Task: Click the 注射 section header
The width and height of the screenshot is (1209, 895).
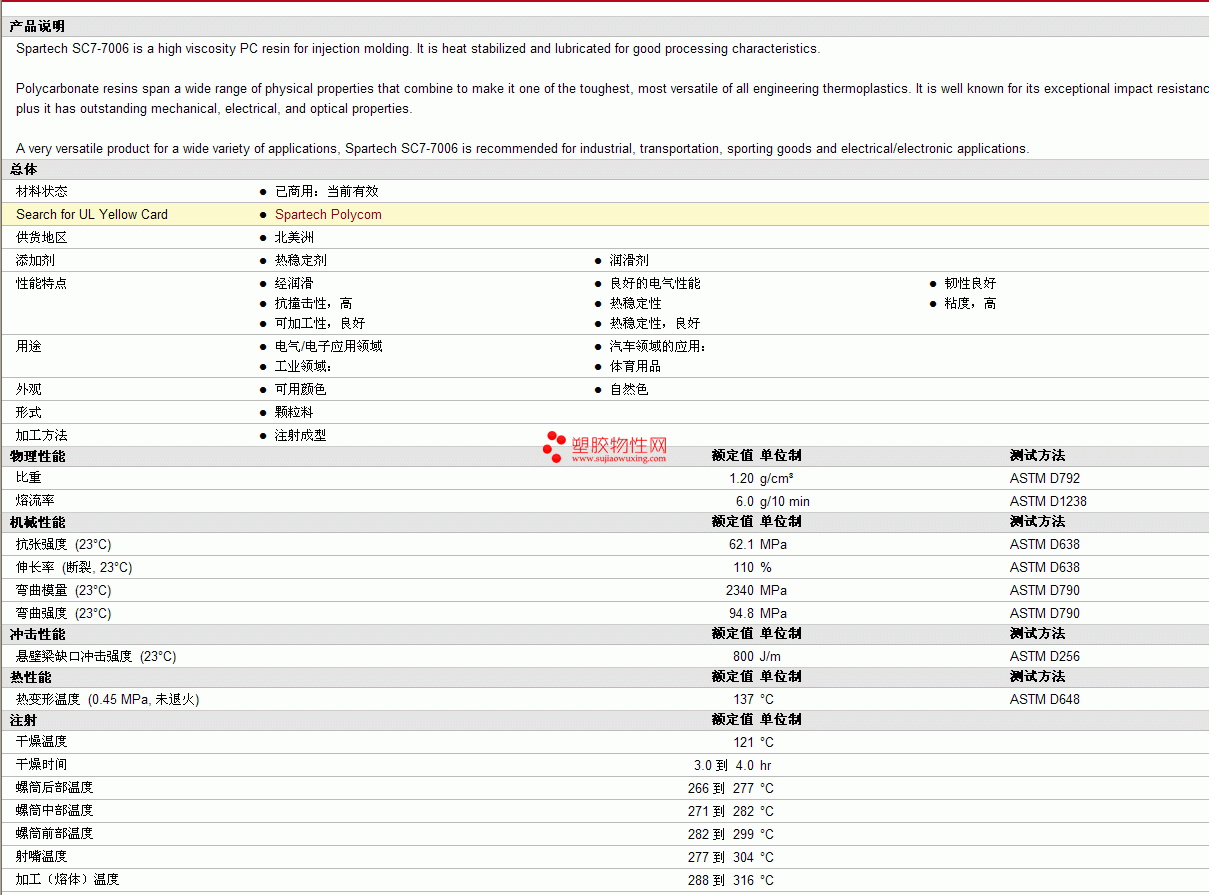Action: [x=23, y=720]
